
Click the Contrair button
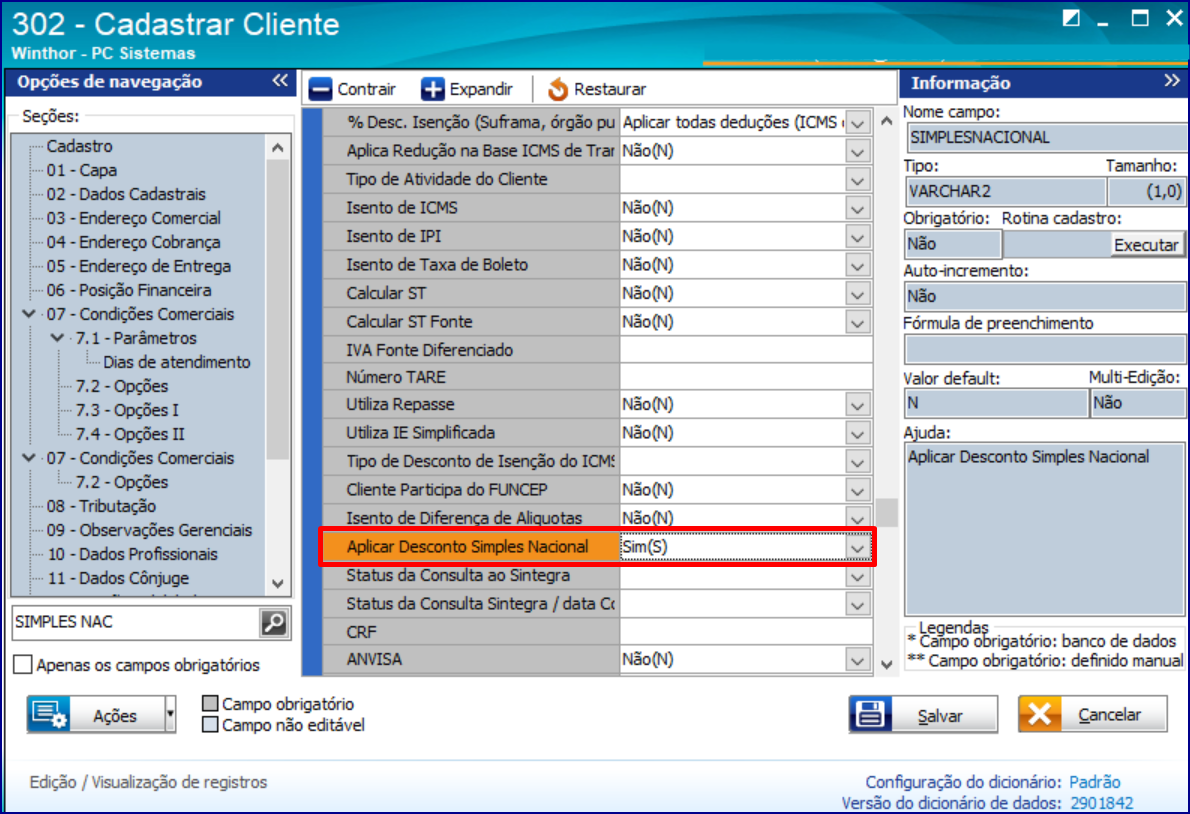tap(353, 89)
